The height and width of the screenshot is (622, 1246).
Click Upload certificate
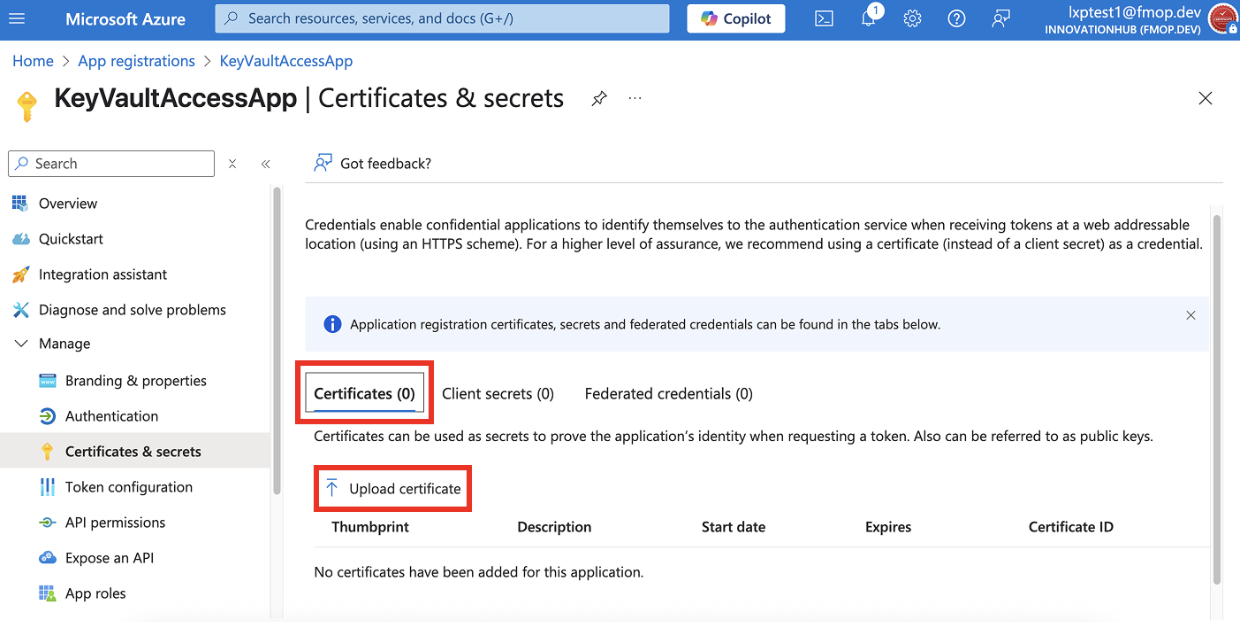(393, 489)
